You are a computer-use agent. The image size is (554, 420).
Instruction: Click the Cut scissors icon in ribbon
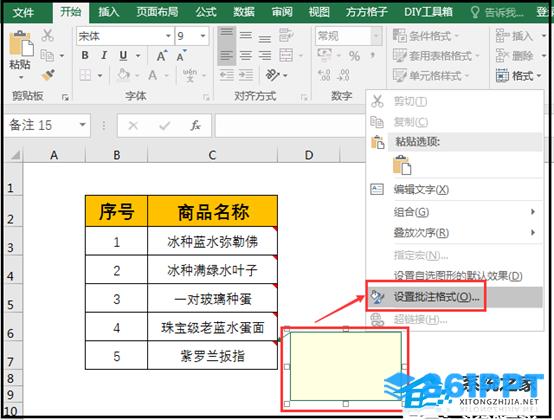47,35
